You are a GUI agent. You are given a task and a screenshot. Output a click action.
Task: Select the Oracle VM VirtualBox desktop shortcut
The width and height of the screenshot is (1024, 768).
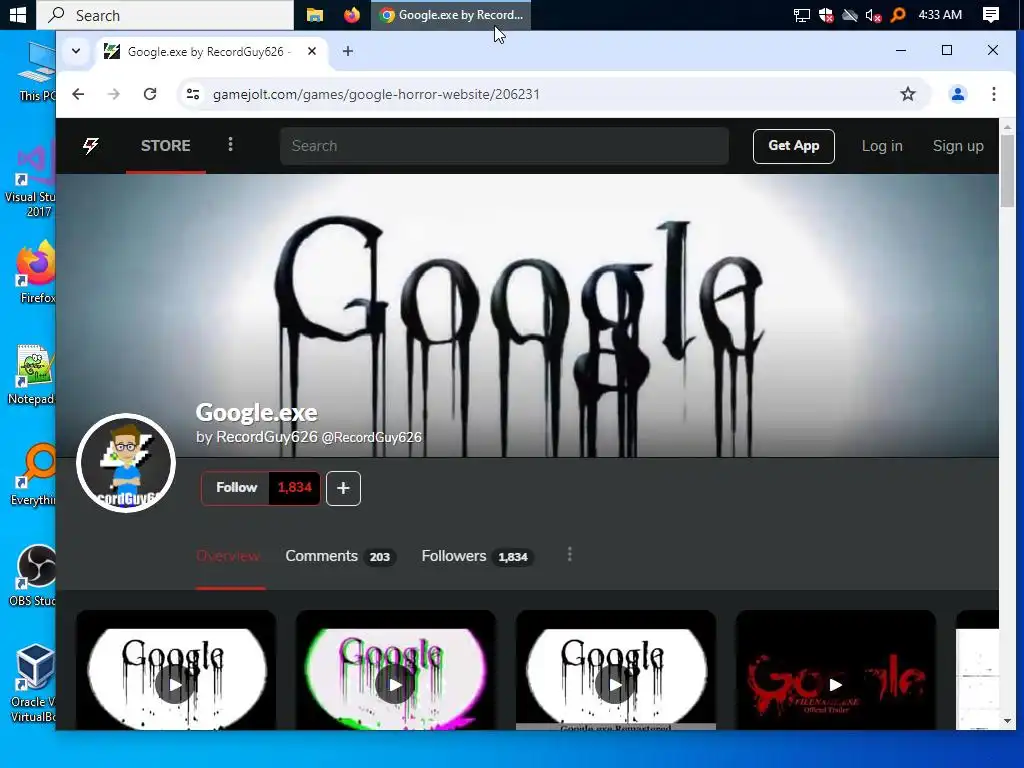click(x=33, y=684)
